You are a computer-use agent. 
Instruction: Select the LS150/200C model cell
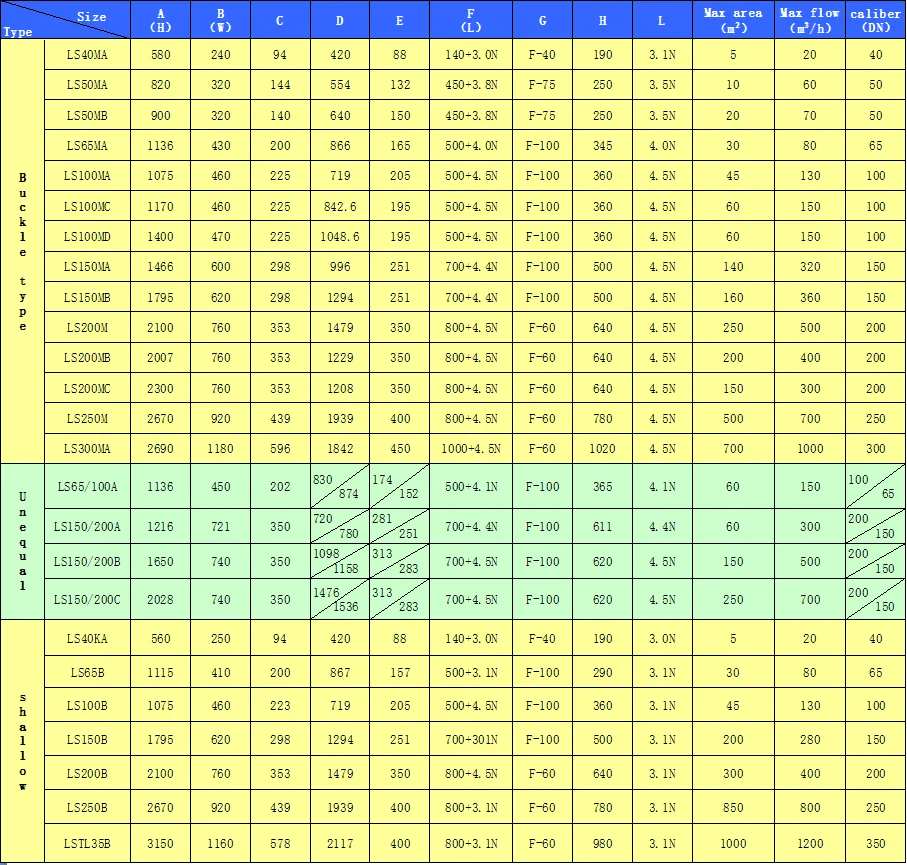pos(87,599)
